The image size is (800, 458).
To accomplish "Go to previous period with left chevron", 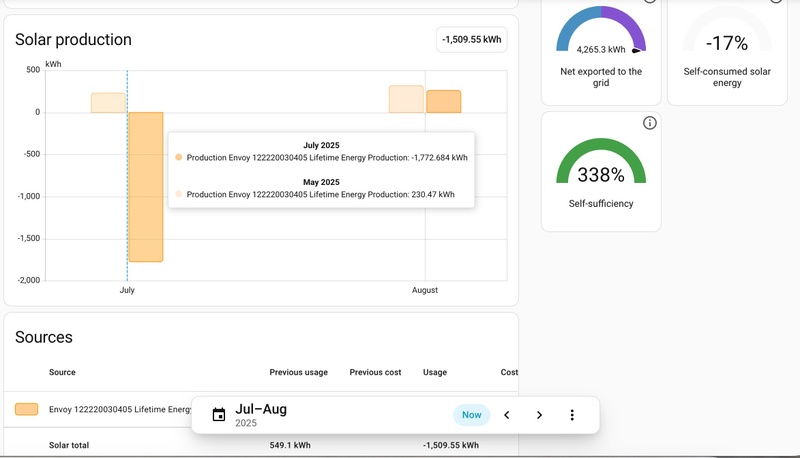I will [507, 415].
